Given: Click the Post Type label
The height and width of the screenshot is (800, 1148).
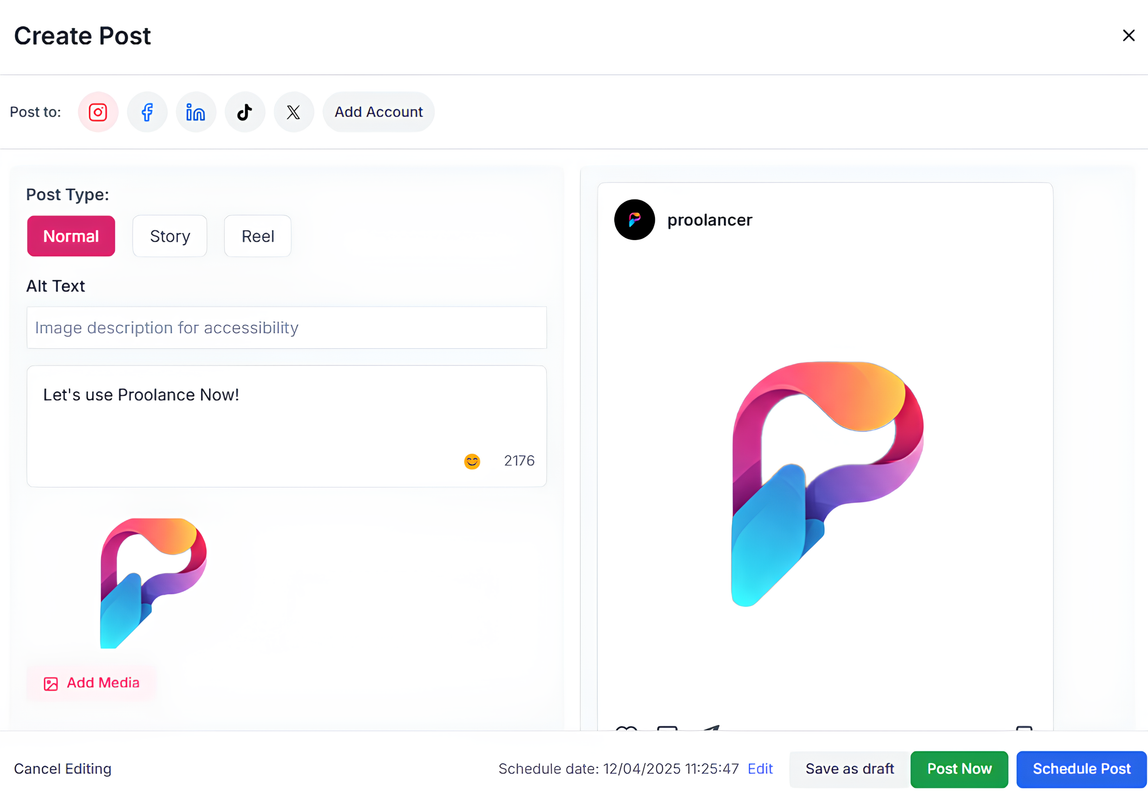Looking at the screenshot, I should (67, 195).
